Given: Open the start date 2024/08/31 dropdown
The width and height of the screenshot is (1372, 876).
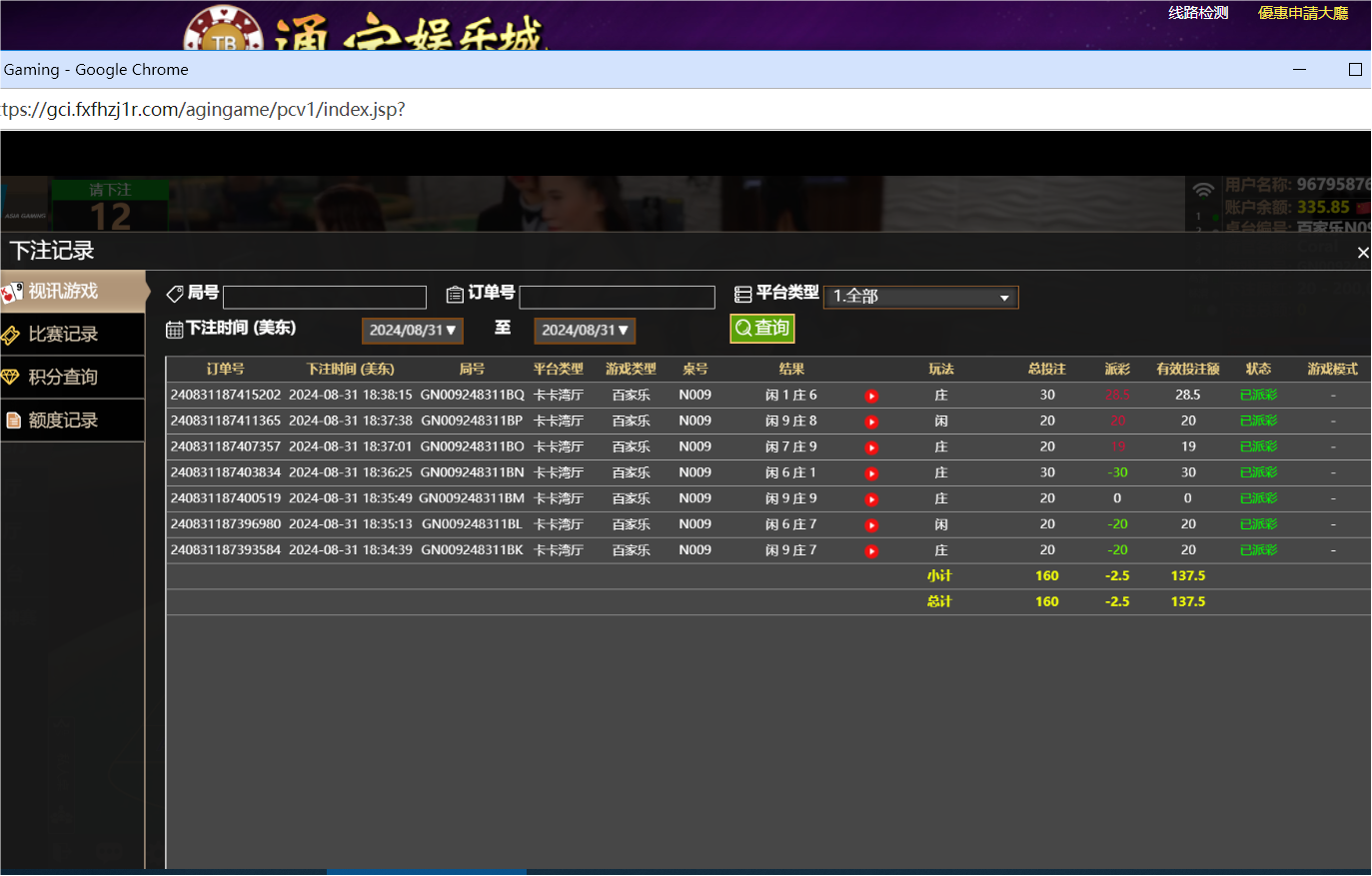Looking at the screenshot, I should coord(412,330).
